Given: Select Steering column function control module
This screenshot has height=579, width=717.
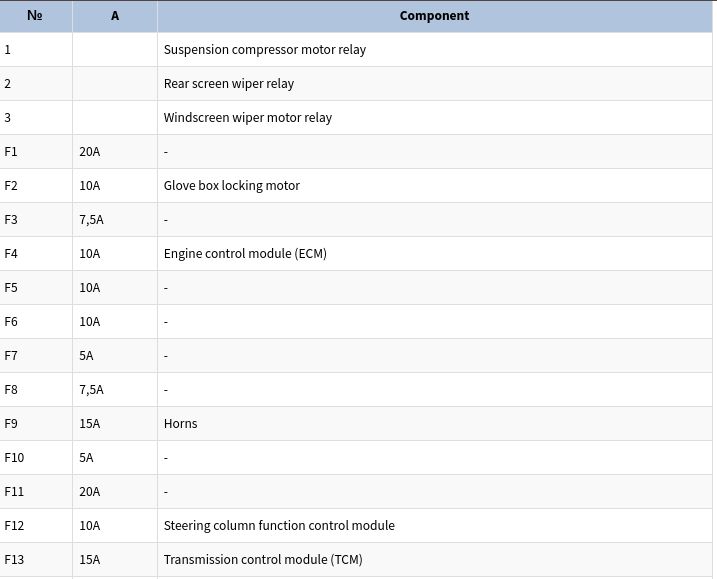Looking at the screenshot, I should click(x=279, y=525).
